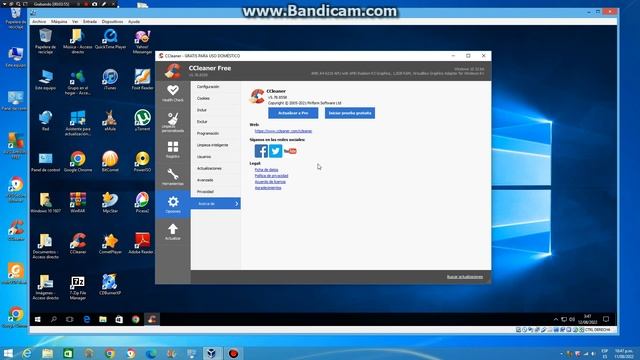Open PowerISO desktop shortcut

(x=142, y=161)
